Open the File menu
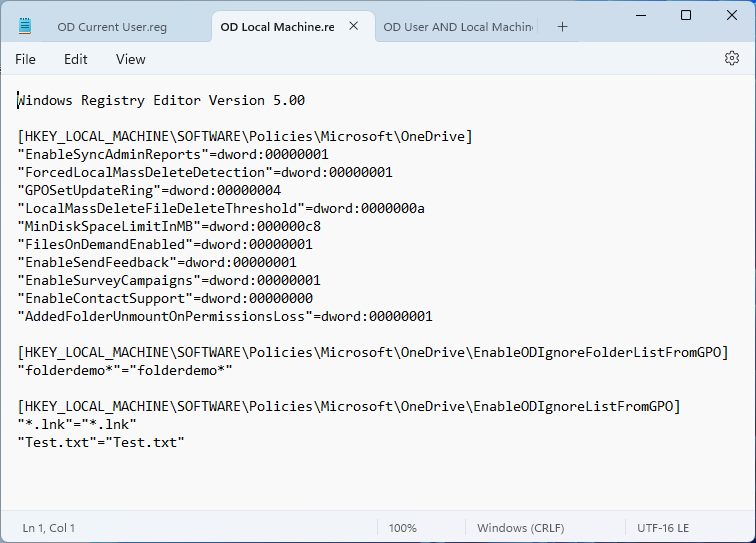Image resolution: width=756 pixels, height=543 pixels. click(25, 59)
